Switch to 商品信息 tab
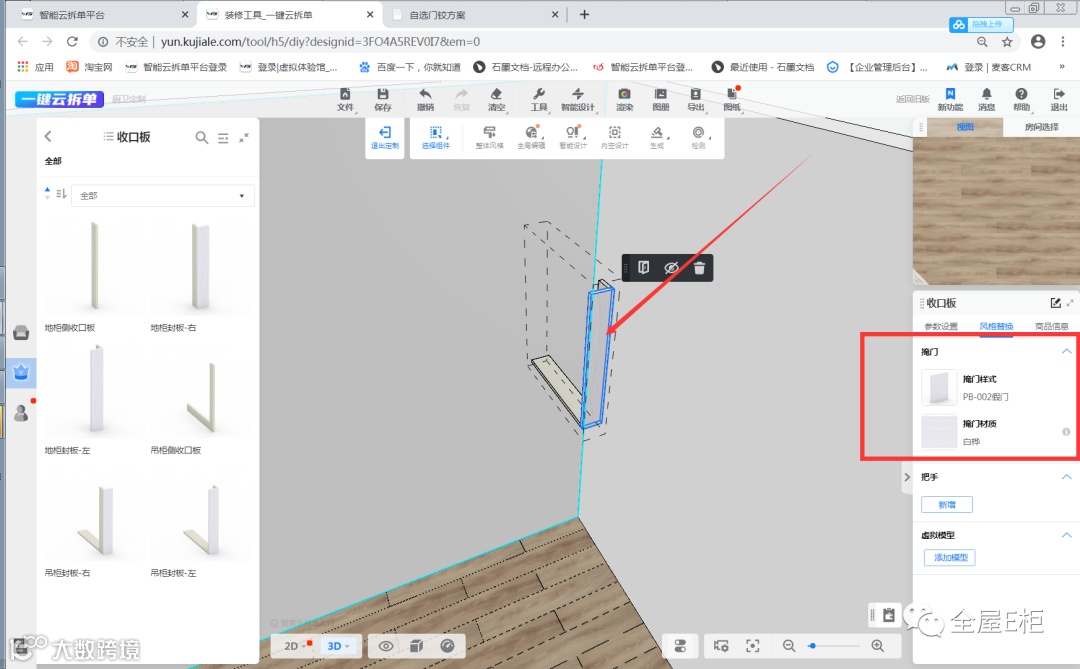Screen dimensions: 1080x669 [1051, 326]
